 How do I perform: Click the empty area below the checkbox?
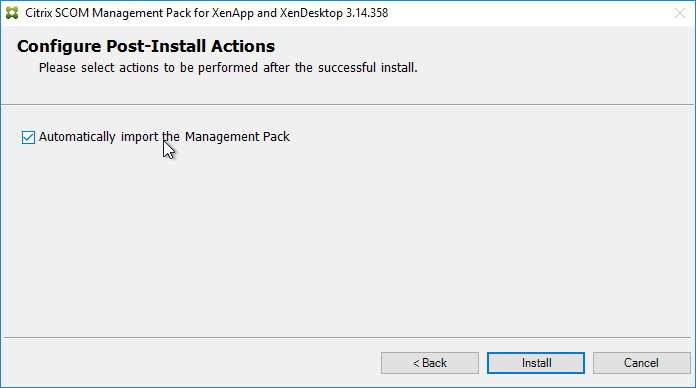click(x=346, y=240)
